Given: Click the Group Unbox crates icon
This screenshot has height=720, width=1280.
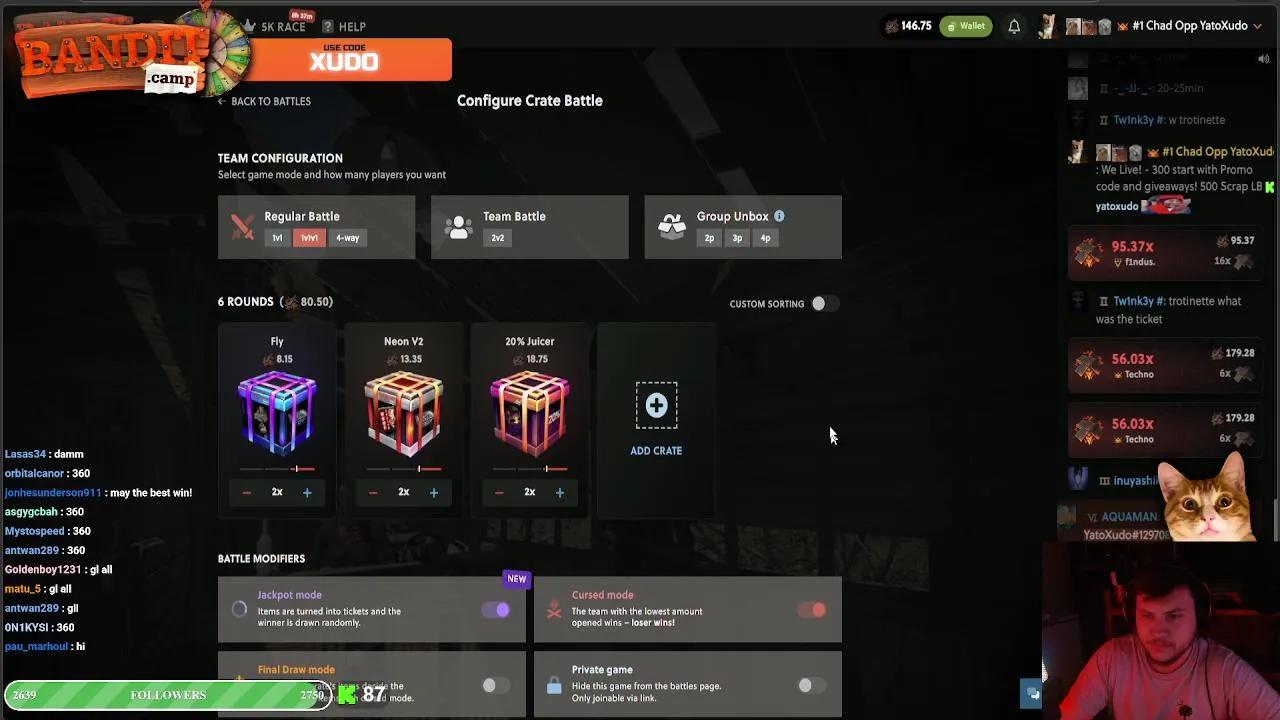Looking at the screenshot, I should (672, 227).
